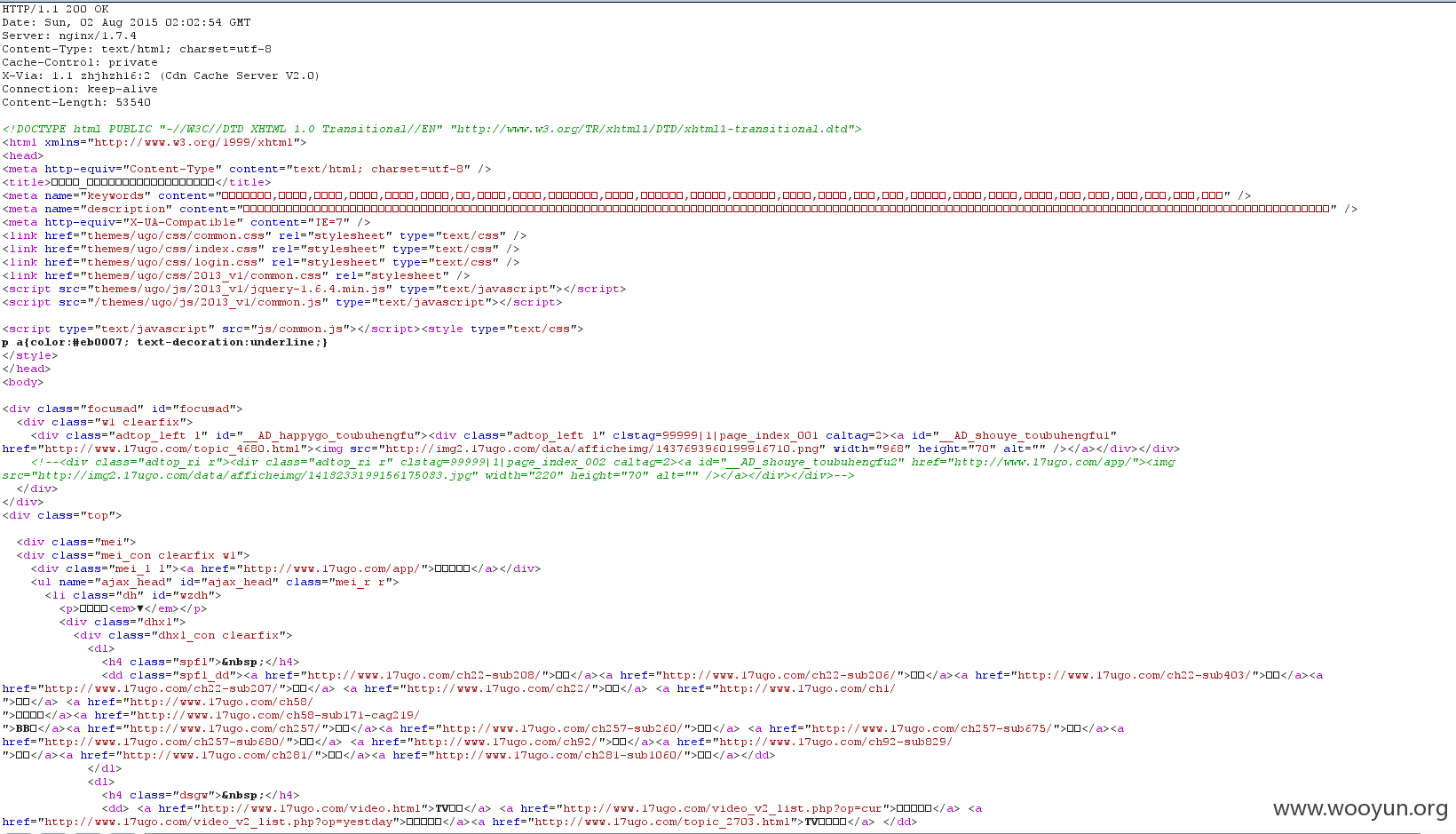Select the __AD_happygo_toubuhengfu div line

pyautogui.click(x=574, y=435)
